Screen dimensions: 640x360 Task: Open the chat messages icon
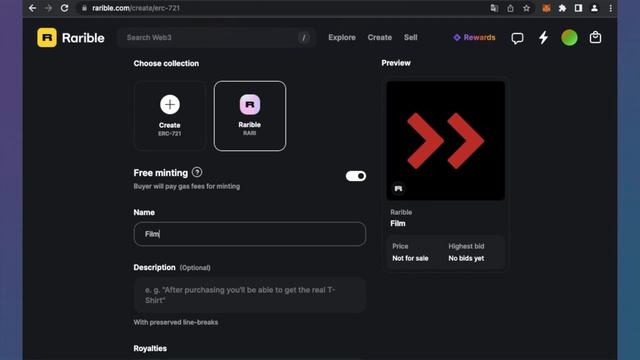(x=517, y=38)
